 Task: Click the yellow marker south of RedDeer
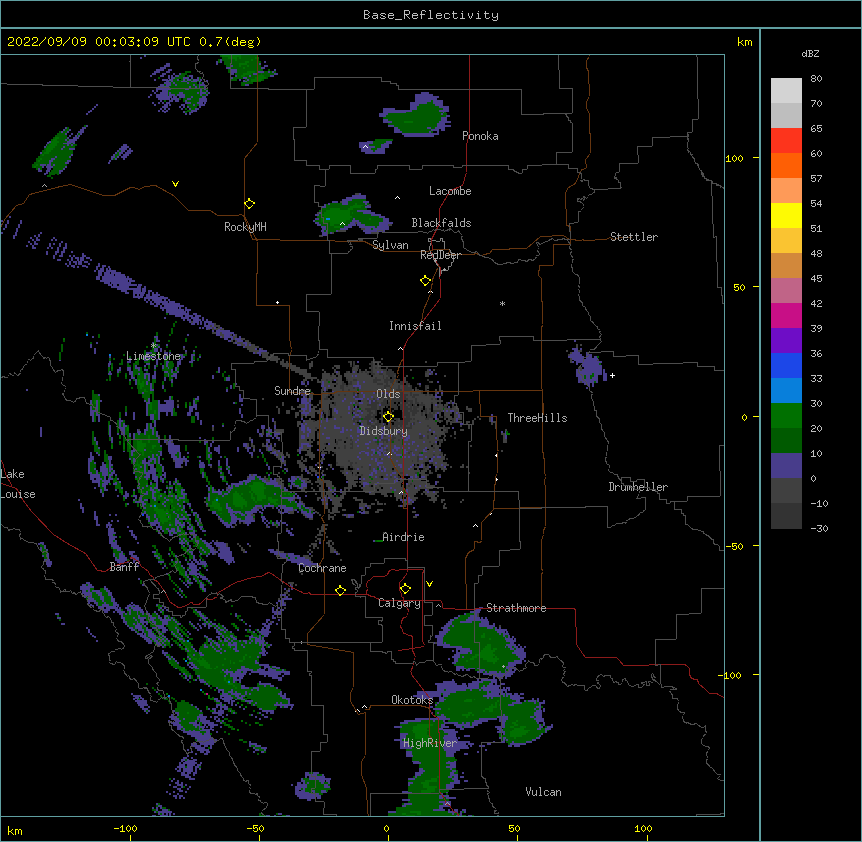pyautogui.click(x=426, y=281)
